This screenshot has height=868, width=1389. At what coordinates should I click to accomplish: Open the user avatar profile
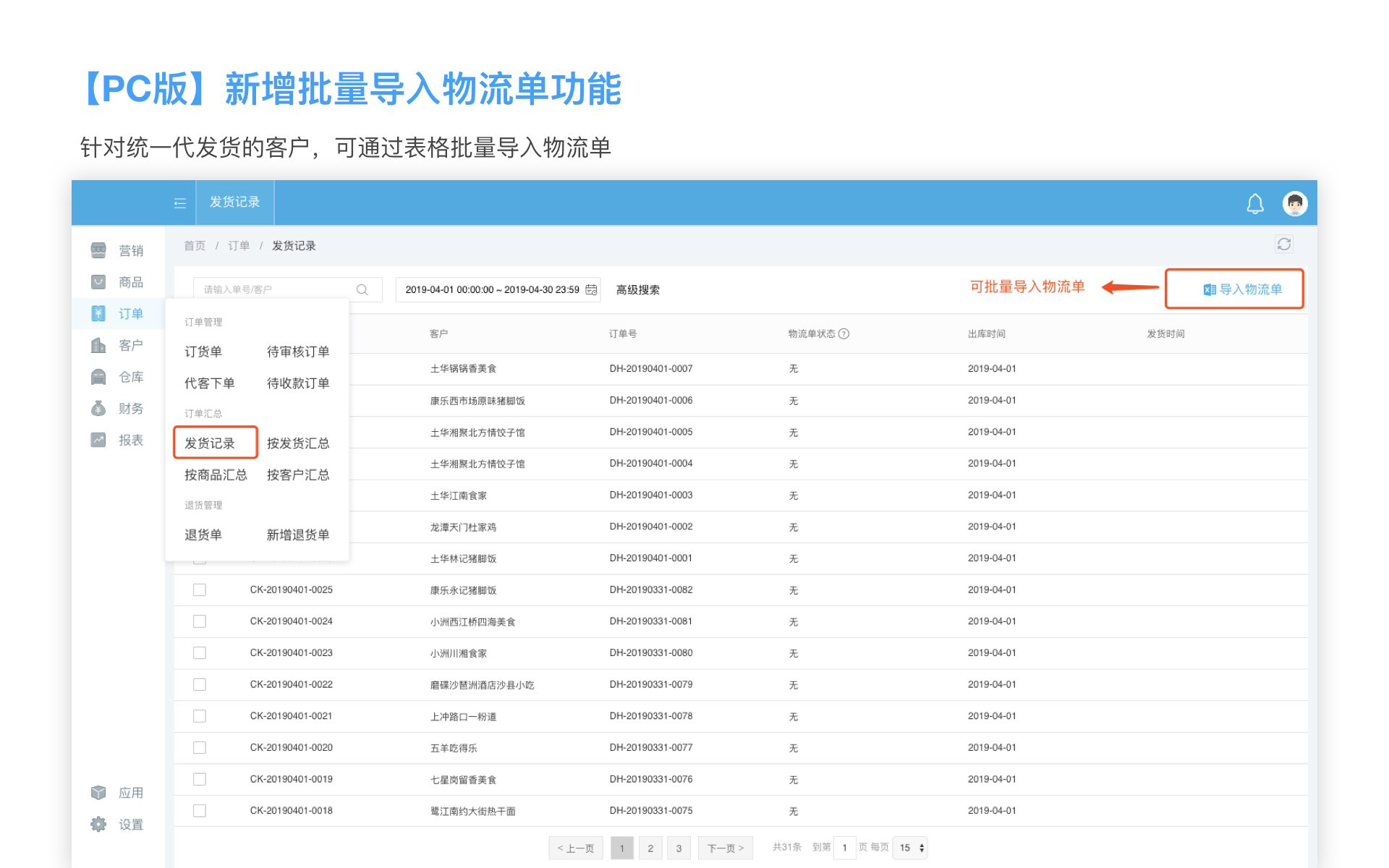coord(1294,203)
